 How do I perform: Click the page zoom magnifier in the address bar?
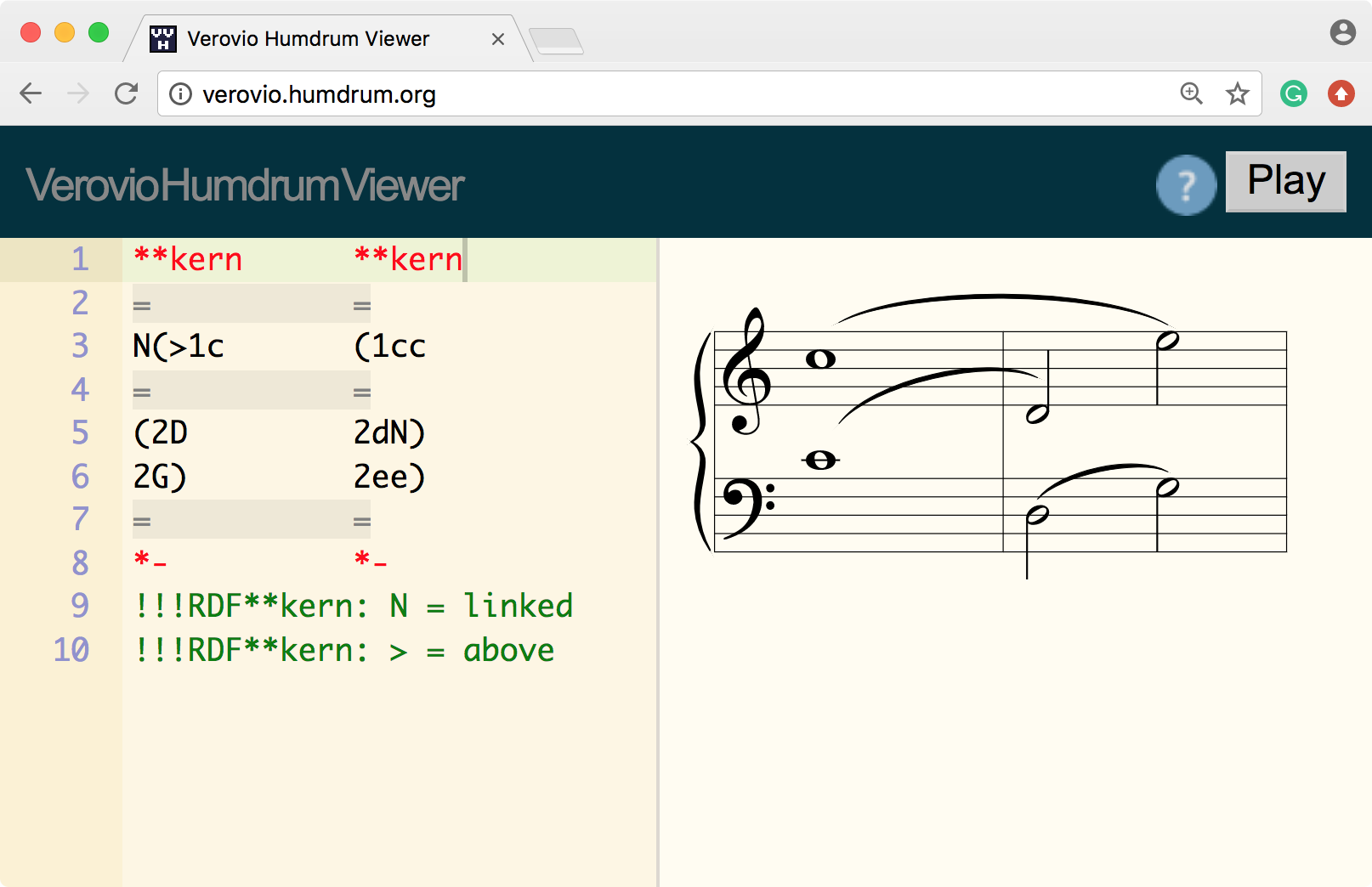(x=1191, y=93)
